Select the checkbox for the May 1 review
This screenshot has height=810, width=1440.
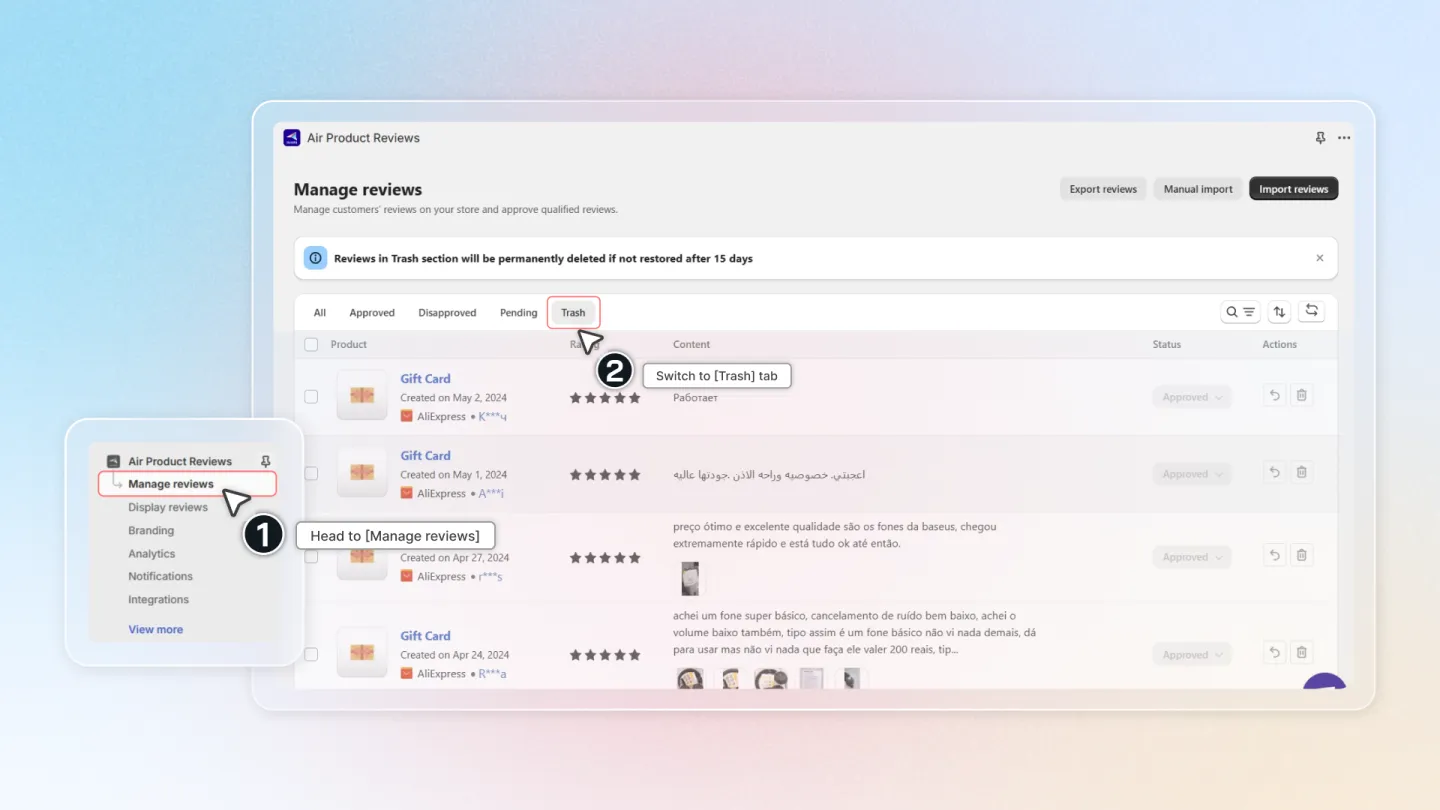(311, 474)
